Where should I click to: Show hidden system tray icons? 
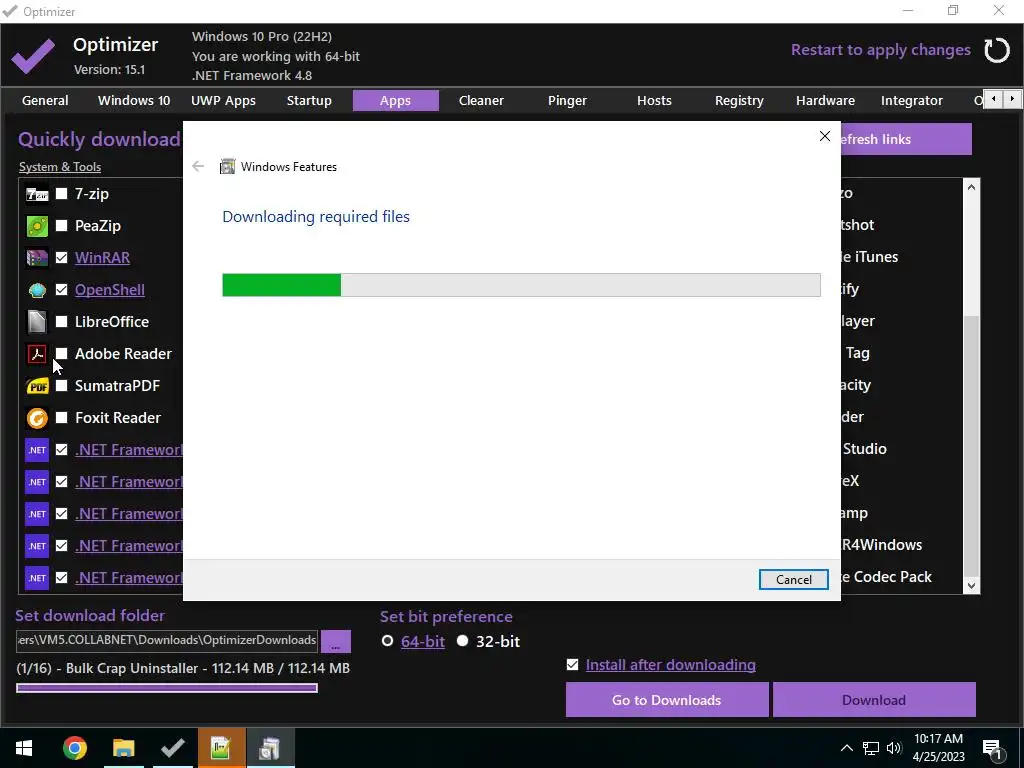coord(846,748)
